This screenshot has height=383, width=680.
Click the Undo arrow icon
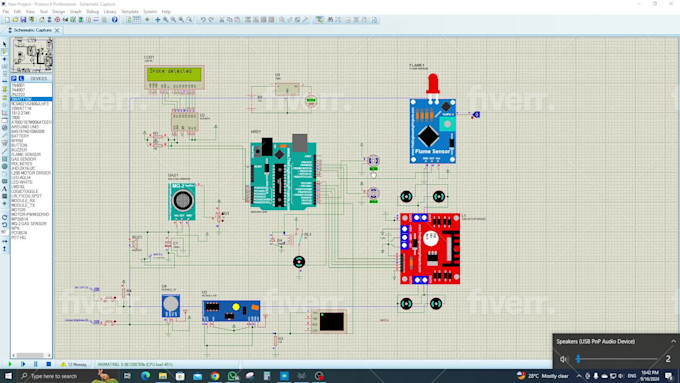203,20
